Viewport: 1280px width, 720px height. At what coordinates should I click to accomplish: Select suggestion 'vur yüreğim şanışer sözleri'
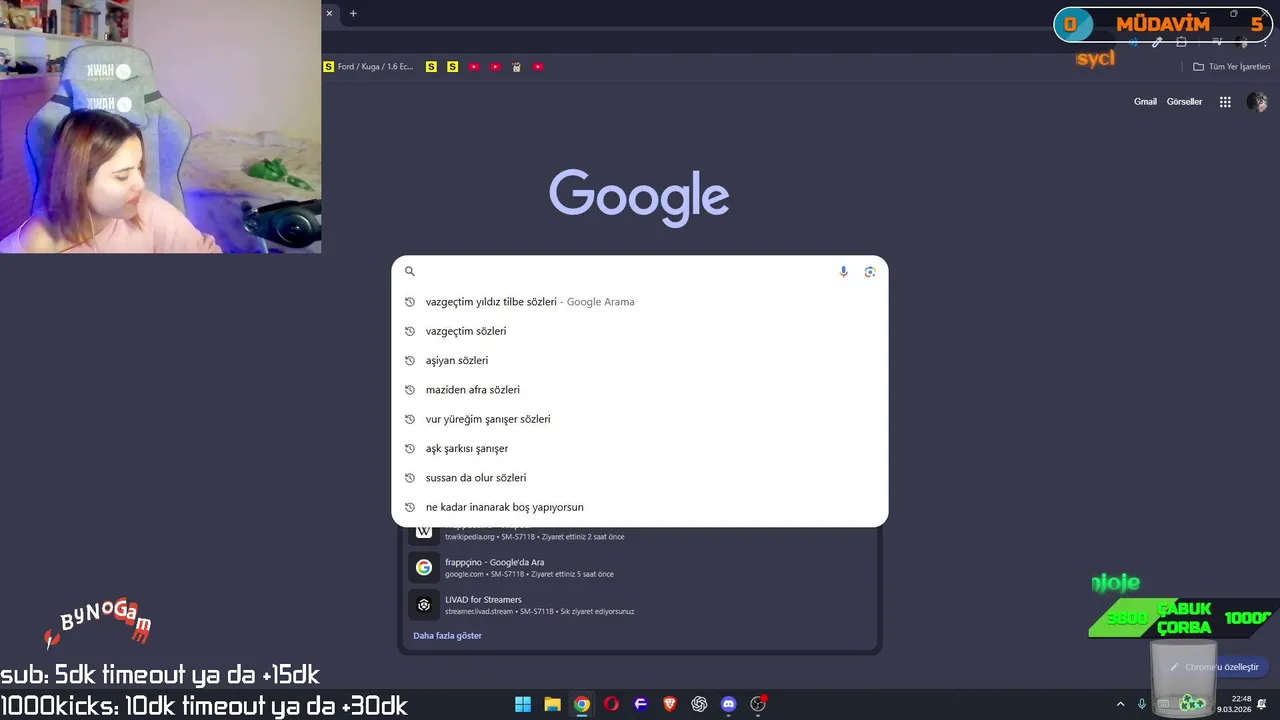point(639,419)
